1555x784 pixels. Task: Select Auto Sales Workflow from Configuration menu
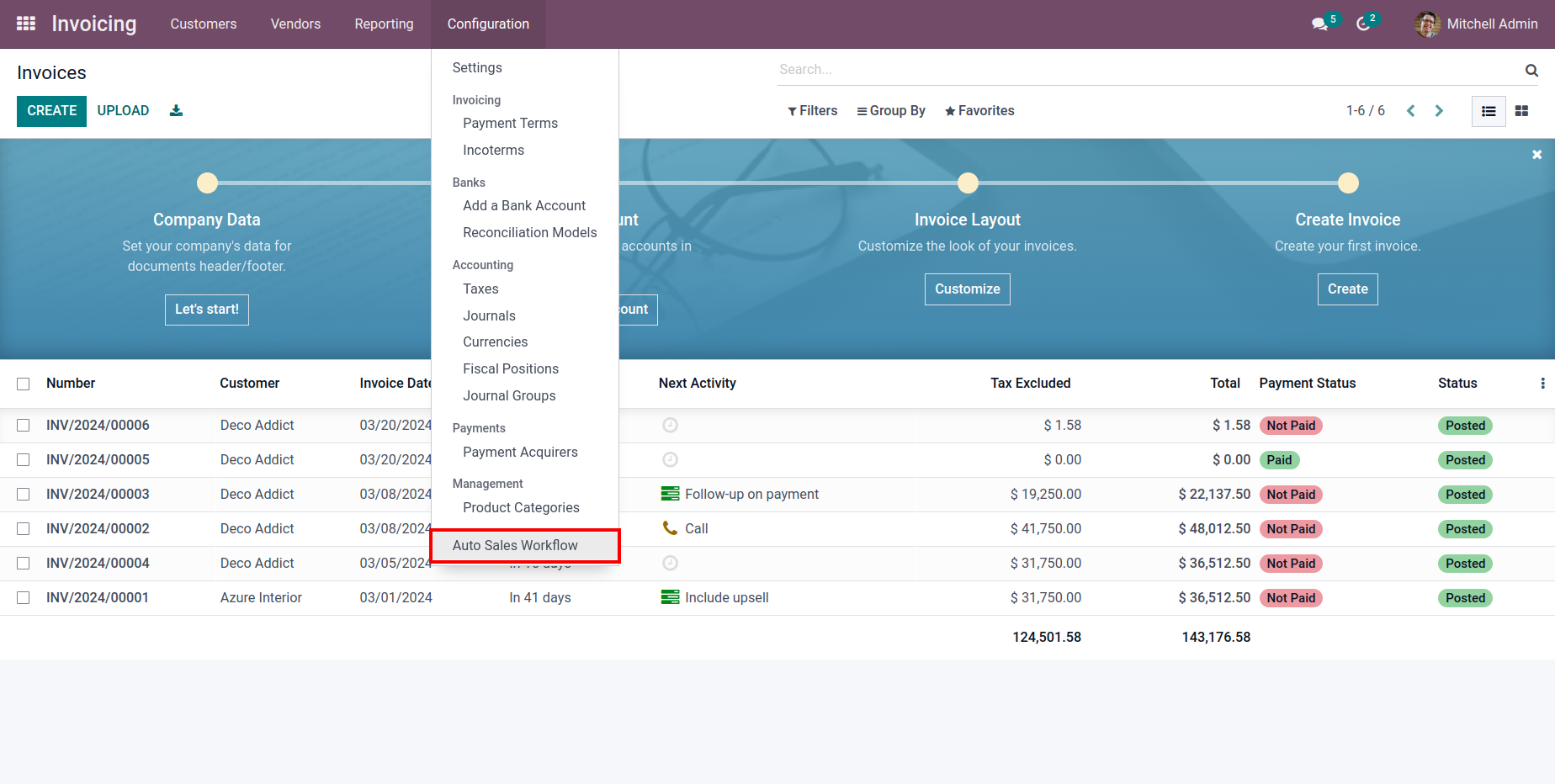(525, 546)
